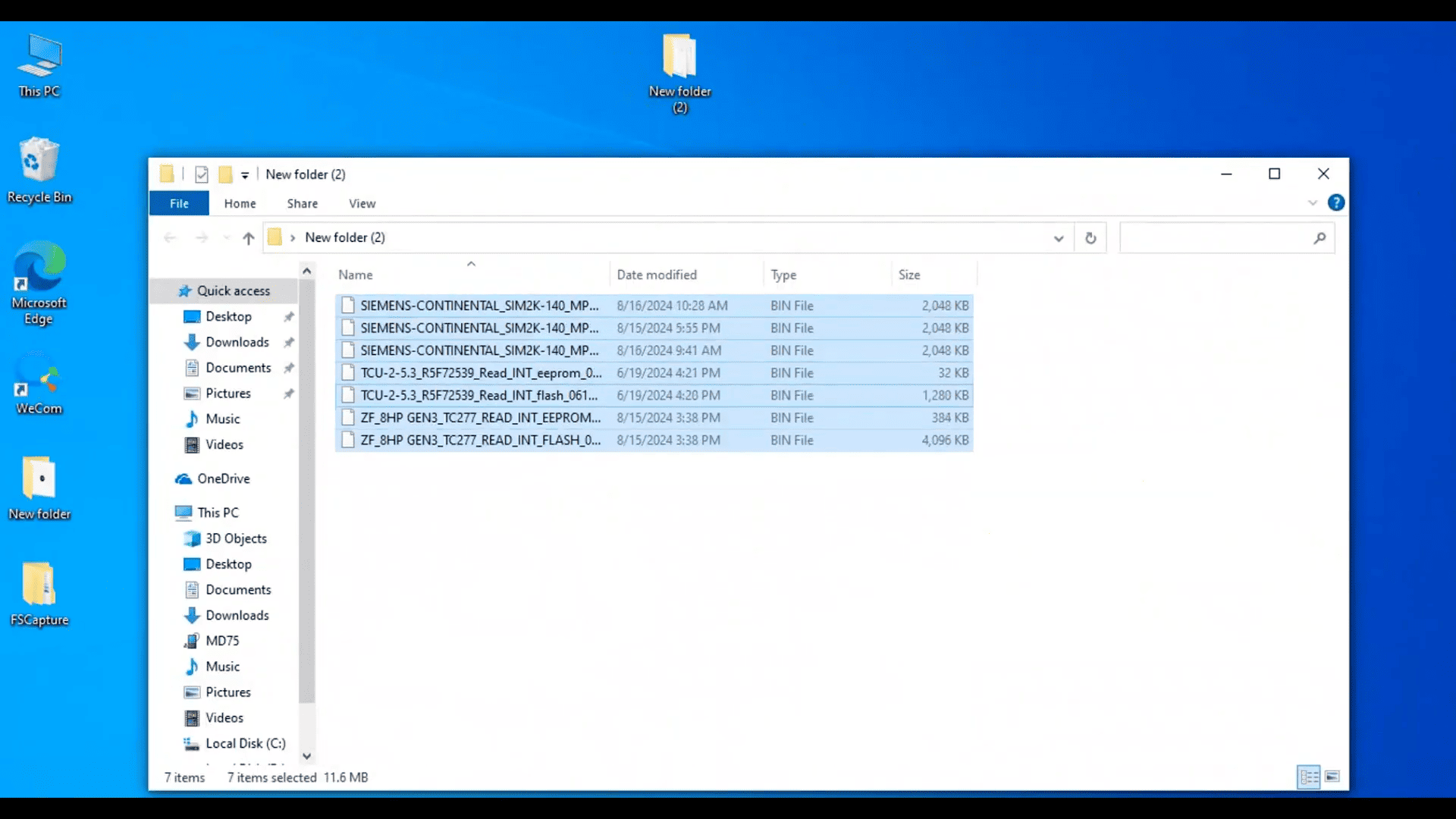Refresh the New folder (2) view

1090,238
